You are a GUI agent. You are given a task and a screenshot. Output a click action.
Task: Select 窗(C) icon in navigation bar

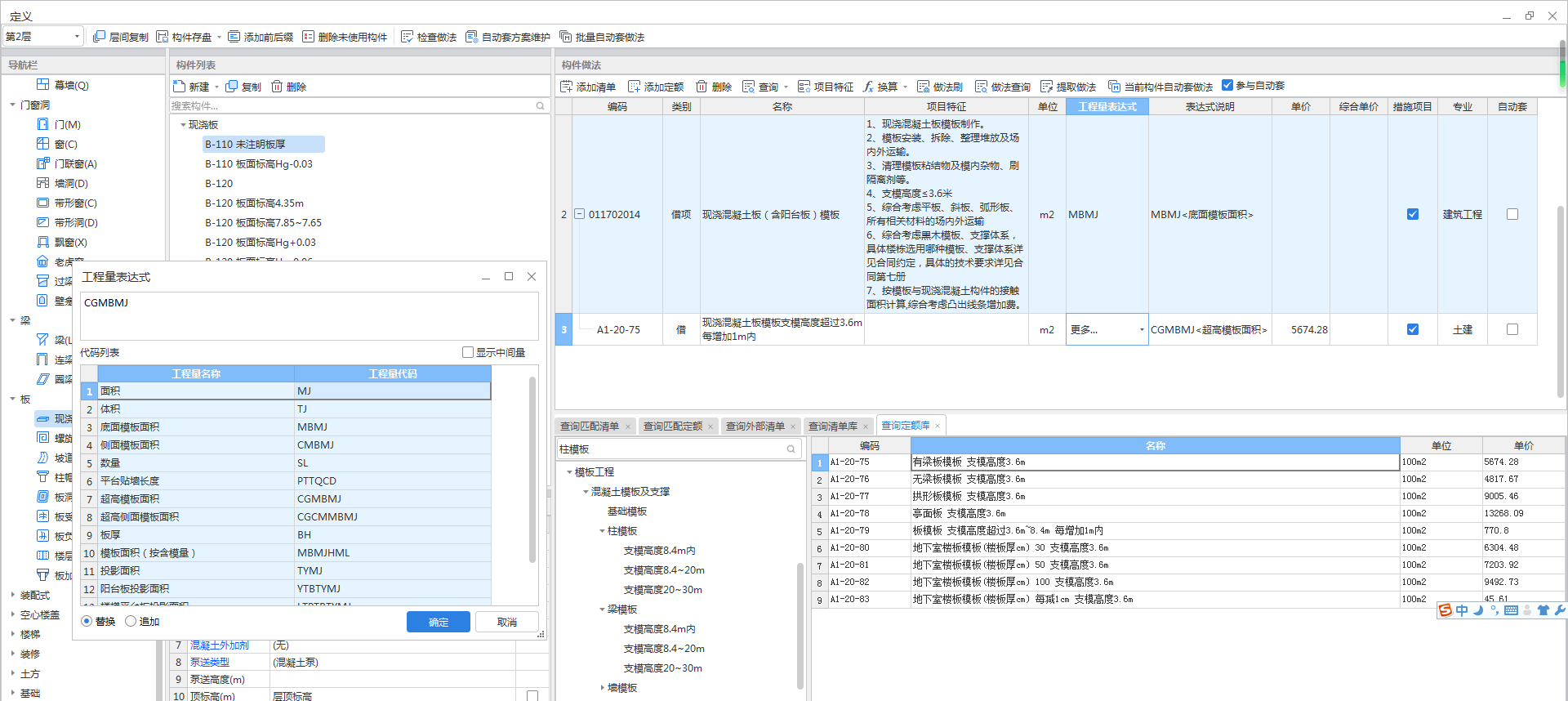pos(43,144)
